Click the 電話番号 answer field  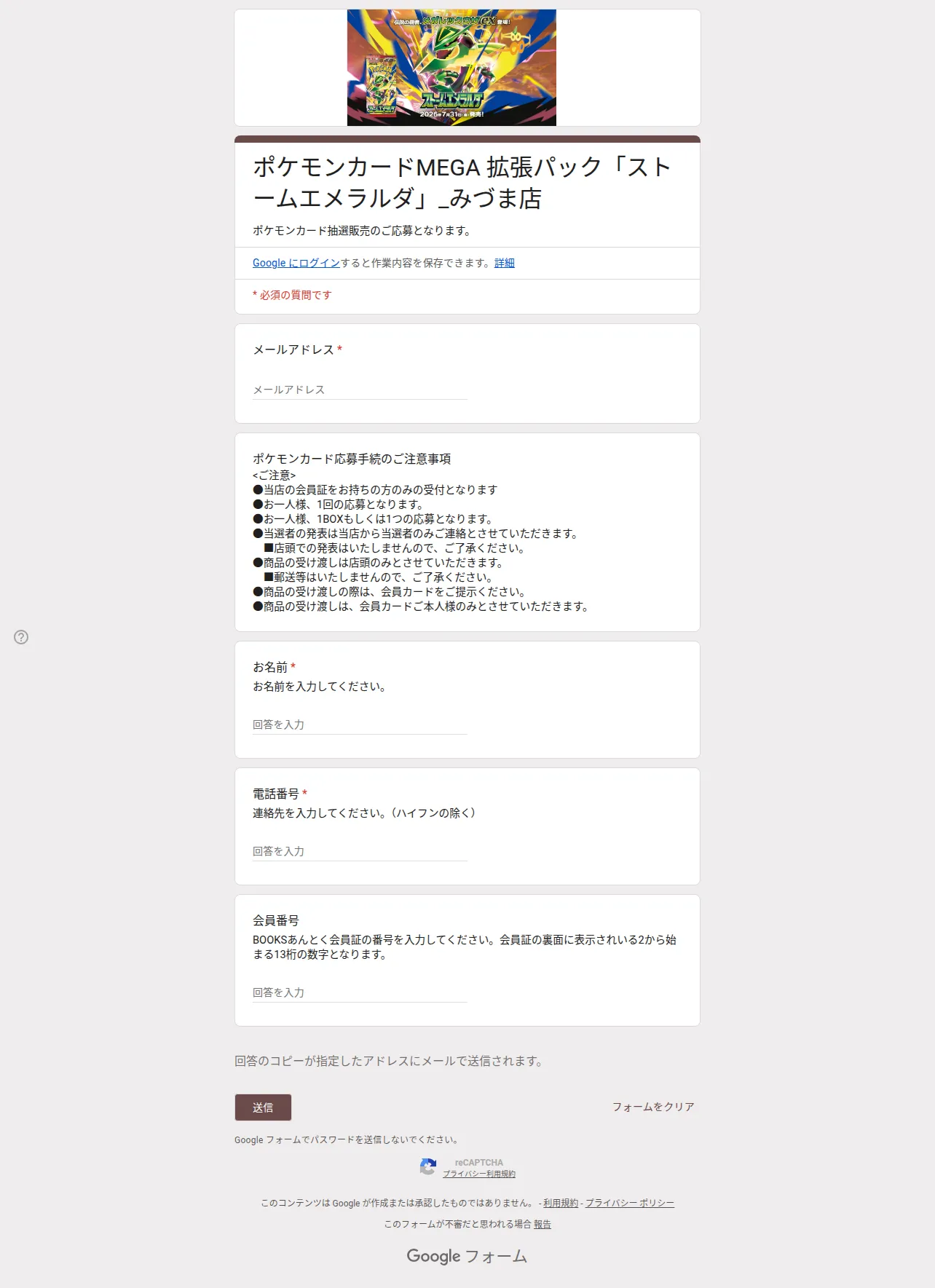point(360,851)
